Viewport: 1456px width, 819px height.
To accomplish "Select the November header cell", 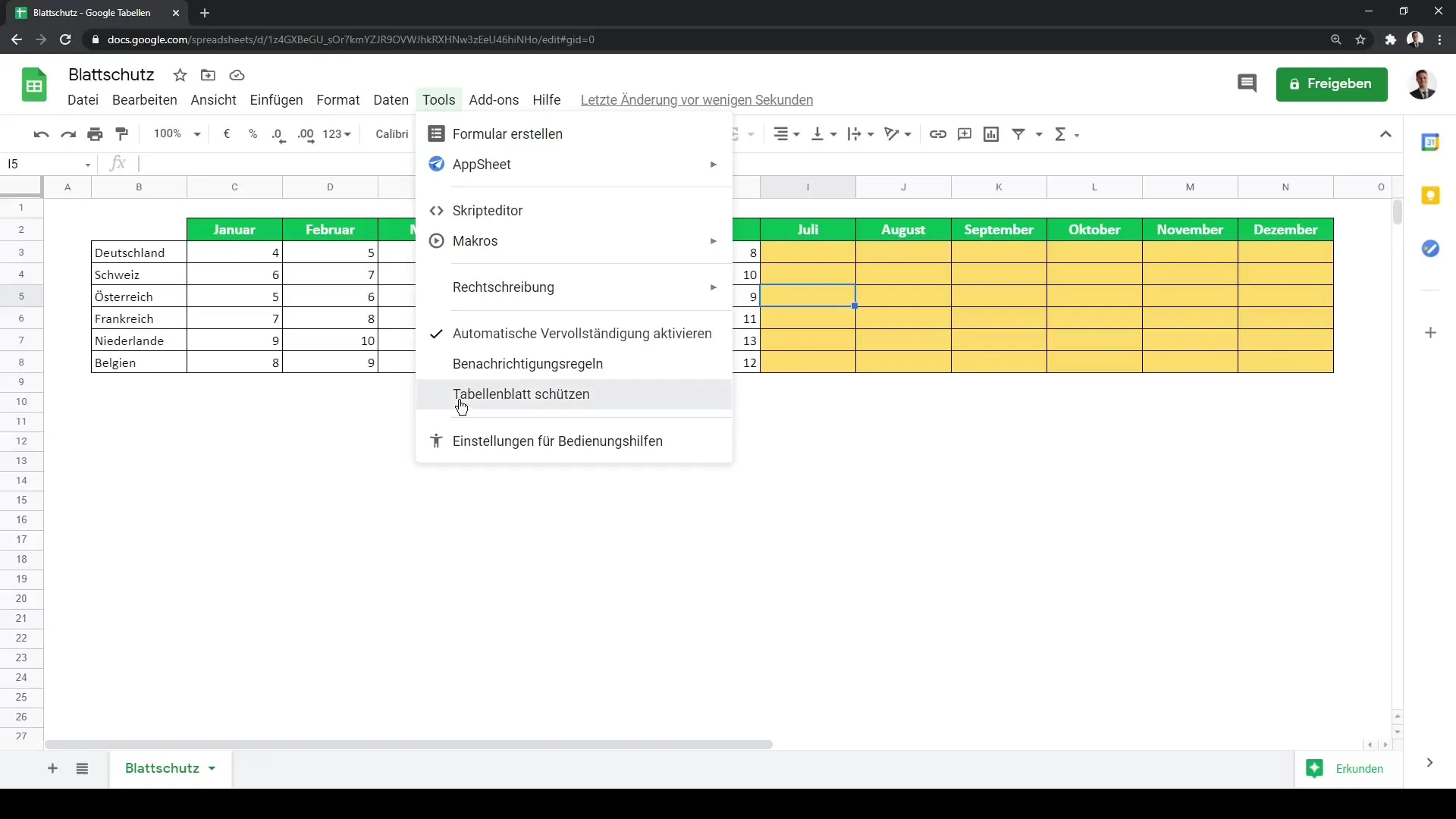I will (x=1190, y=230).
